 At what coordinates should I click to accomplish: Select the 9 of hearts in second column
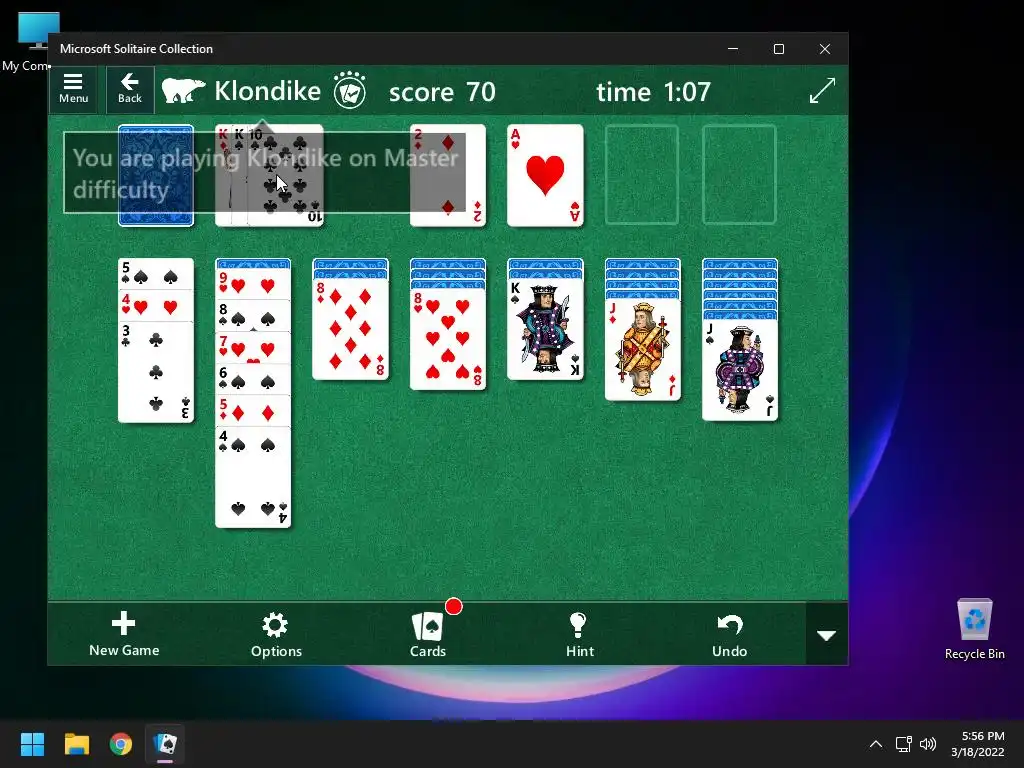click(253, 285)
